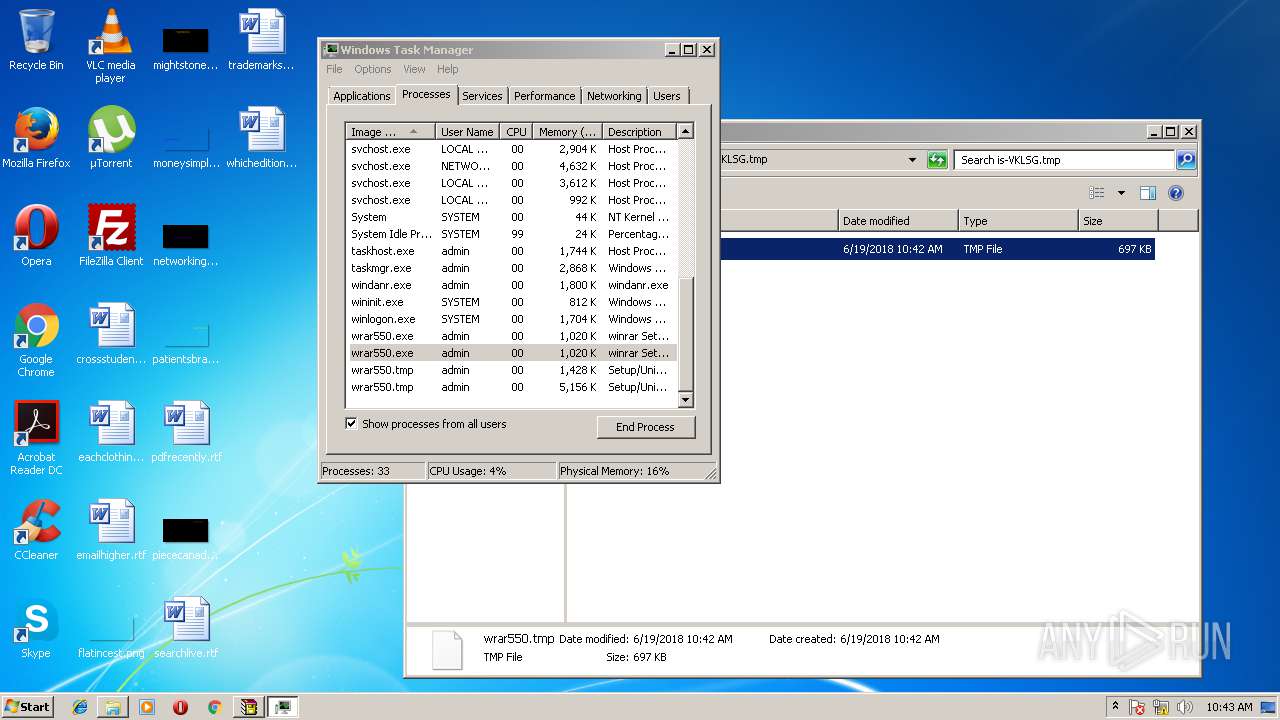The width and height of the screenshot is (1280, 720).
Task: Select the networking desktop file
Action: point(186,242)
